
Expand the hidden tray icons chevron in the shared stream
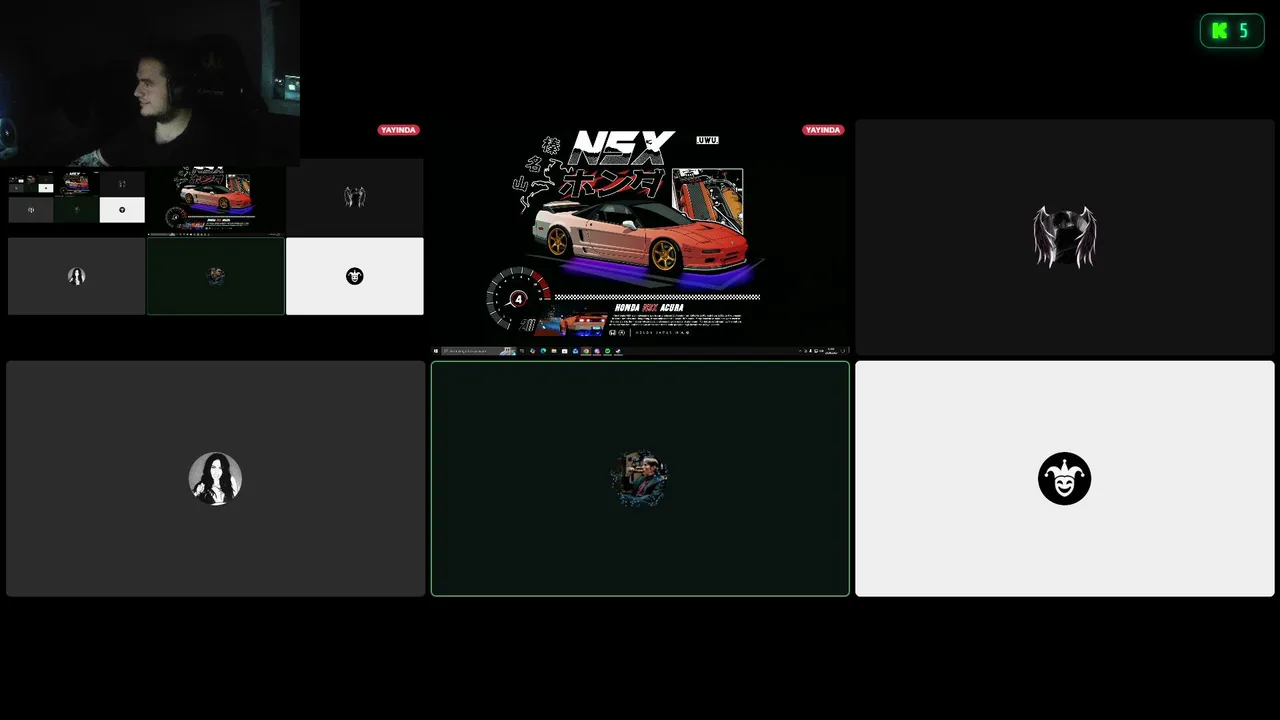pyautogui.click(x=801, y=351)
